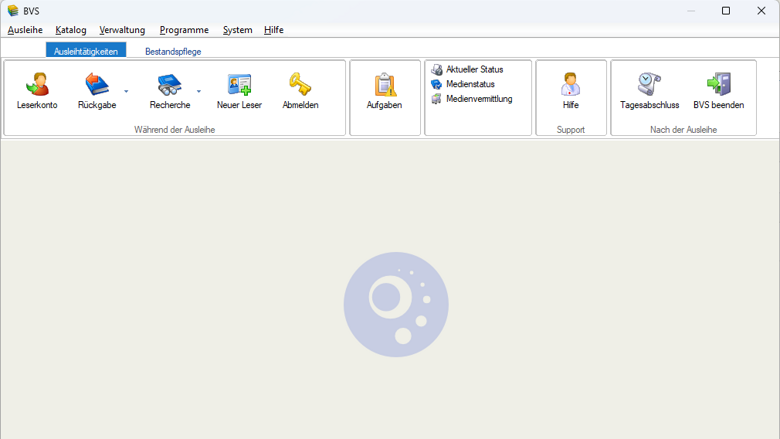The image size is (780, 439).
Task: Switch to the Bestandspflege tab
Action: [x=173, y=51]
